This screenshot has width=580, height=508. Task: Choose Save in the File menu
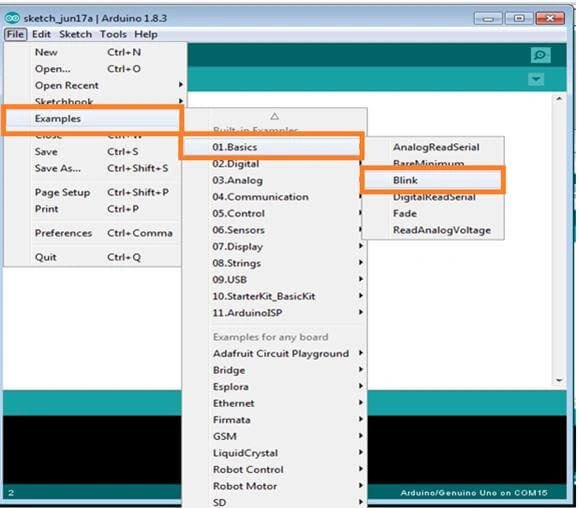pos(93,152)
